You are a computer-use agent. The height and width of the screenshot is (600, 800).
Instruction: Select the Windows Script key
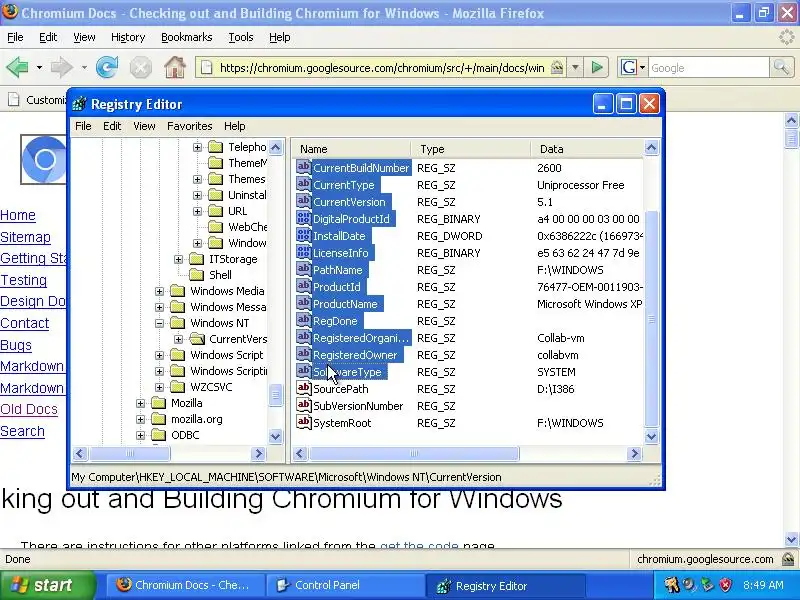(x=227, y=355)
